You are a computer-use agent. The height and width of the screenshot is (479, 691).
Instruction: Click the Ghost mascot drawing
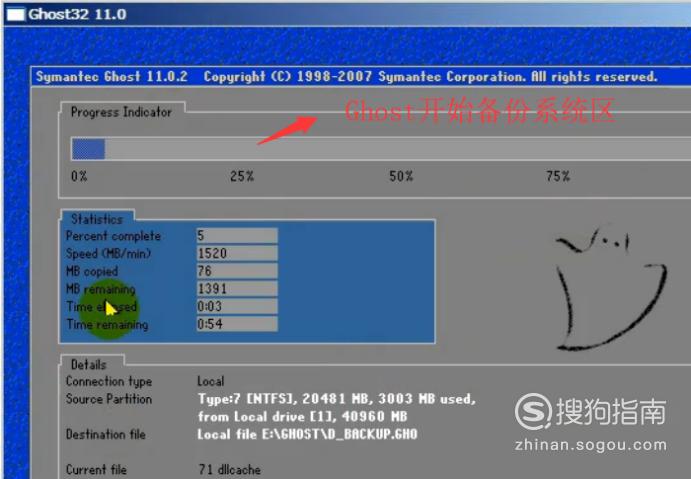click(610, 288)
